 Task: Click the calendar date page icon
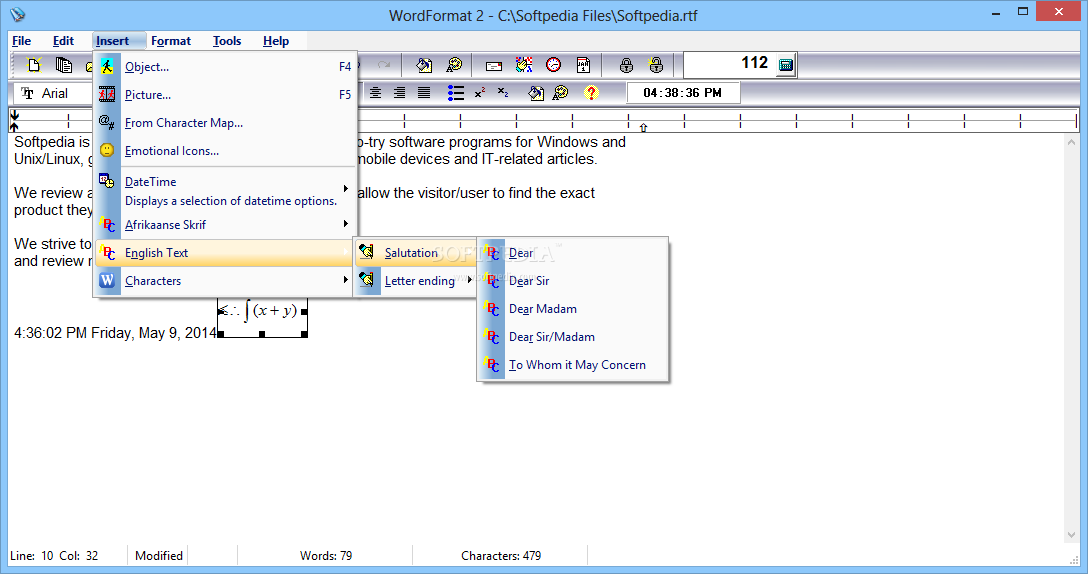click(584, 65)
